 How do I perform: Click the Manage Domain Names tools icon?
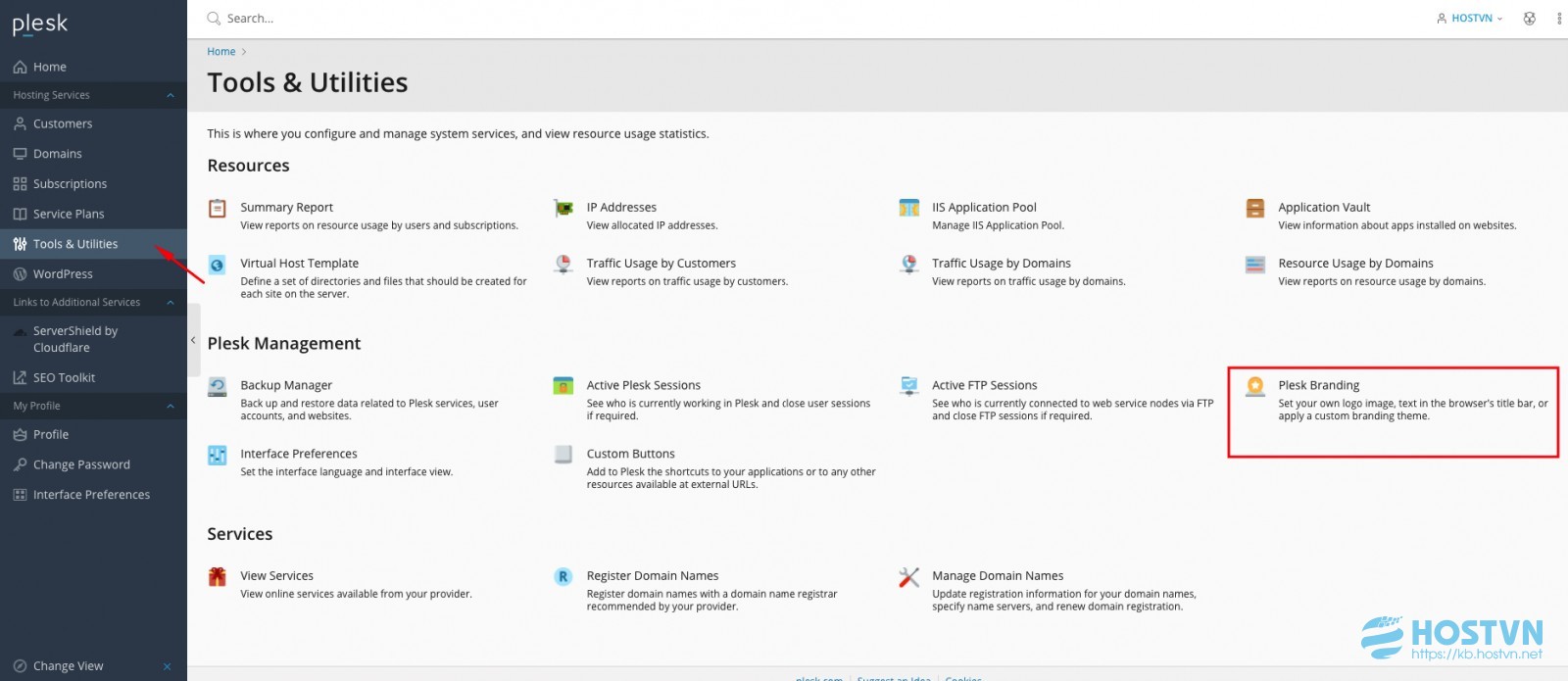(909, 576)
